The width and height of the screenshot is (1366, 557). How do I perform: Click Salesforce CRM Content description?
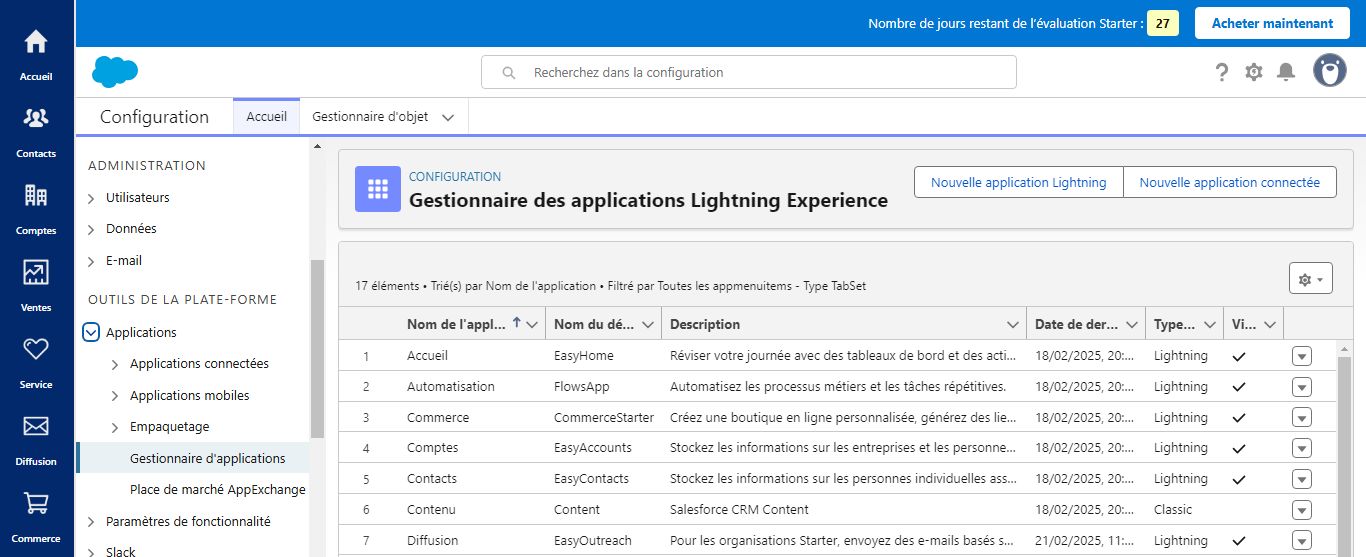(739, 509)
